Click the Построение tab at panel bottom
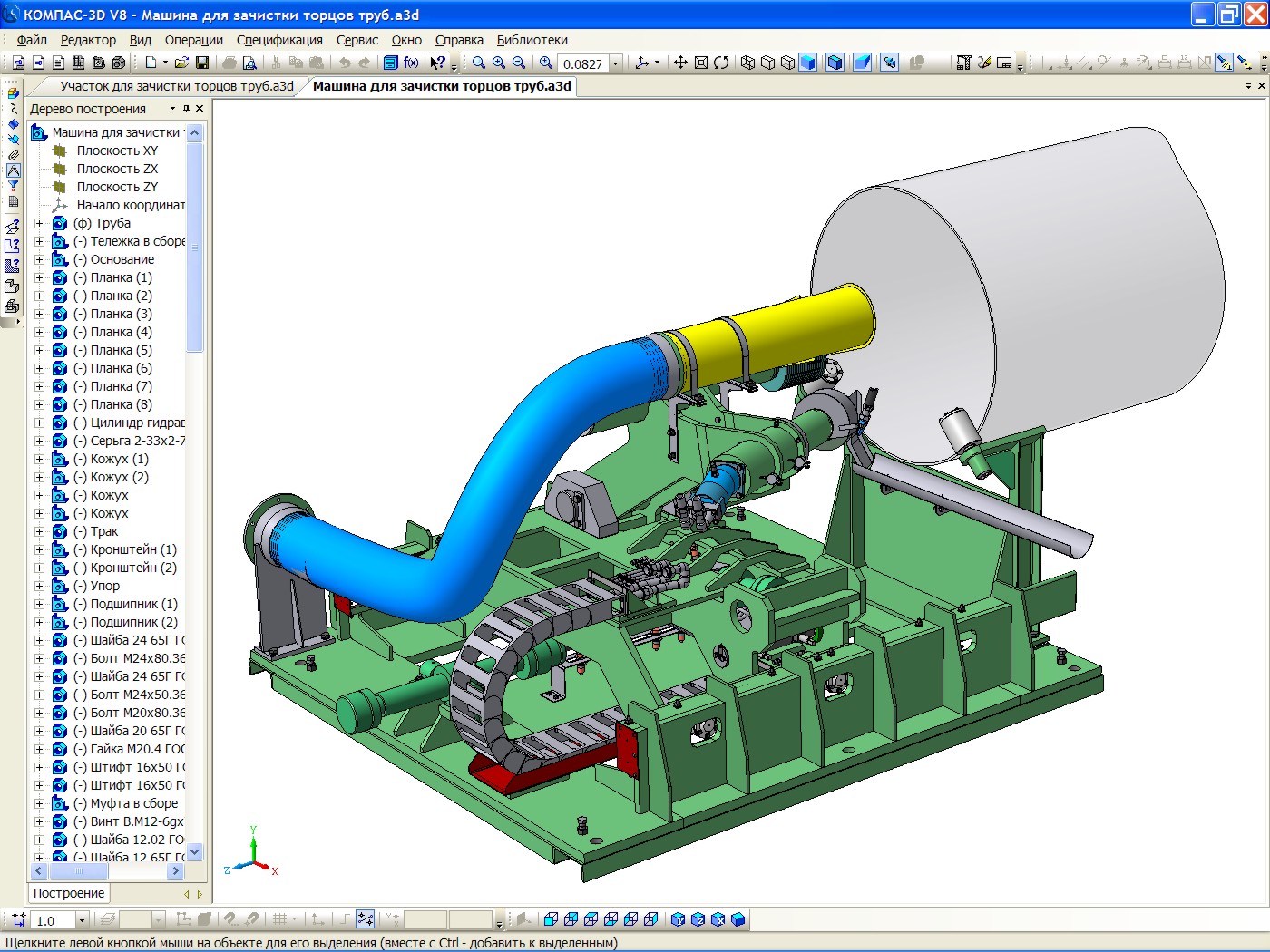1270x952 pixels. click(x=69, y=893)
